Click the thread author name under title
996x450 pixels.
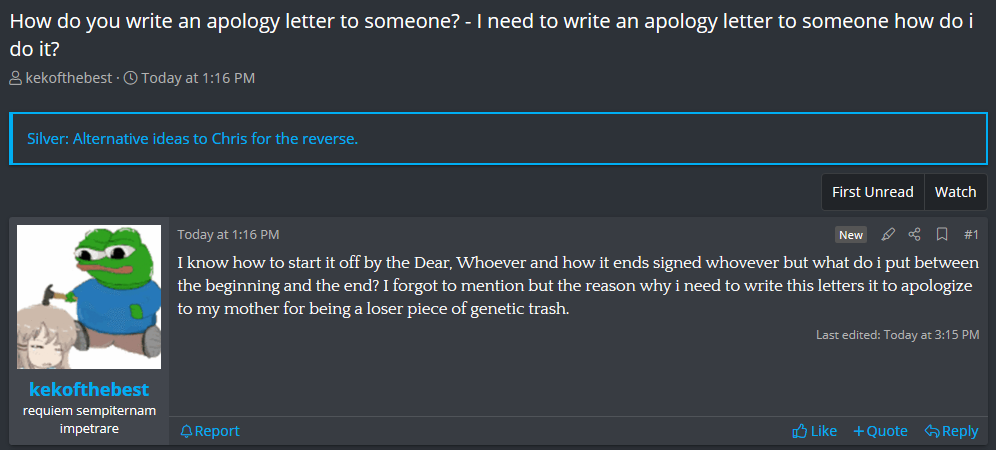click(x=68, y=78)
